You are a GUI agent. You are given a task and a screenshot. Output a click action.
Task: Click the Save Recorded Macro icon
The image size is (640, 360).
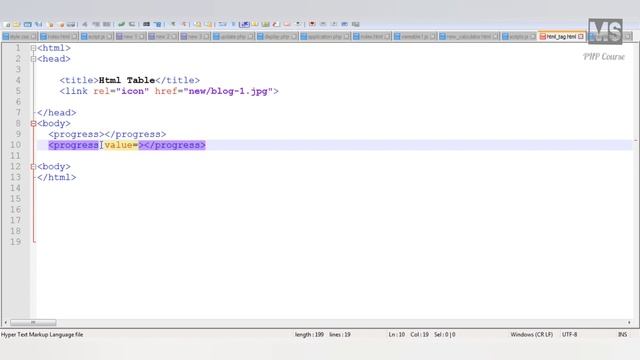point(356,24)
